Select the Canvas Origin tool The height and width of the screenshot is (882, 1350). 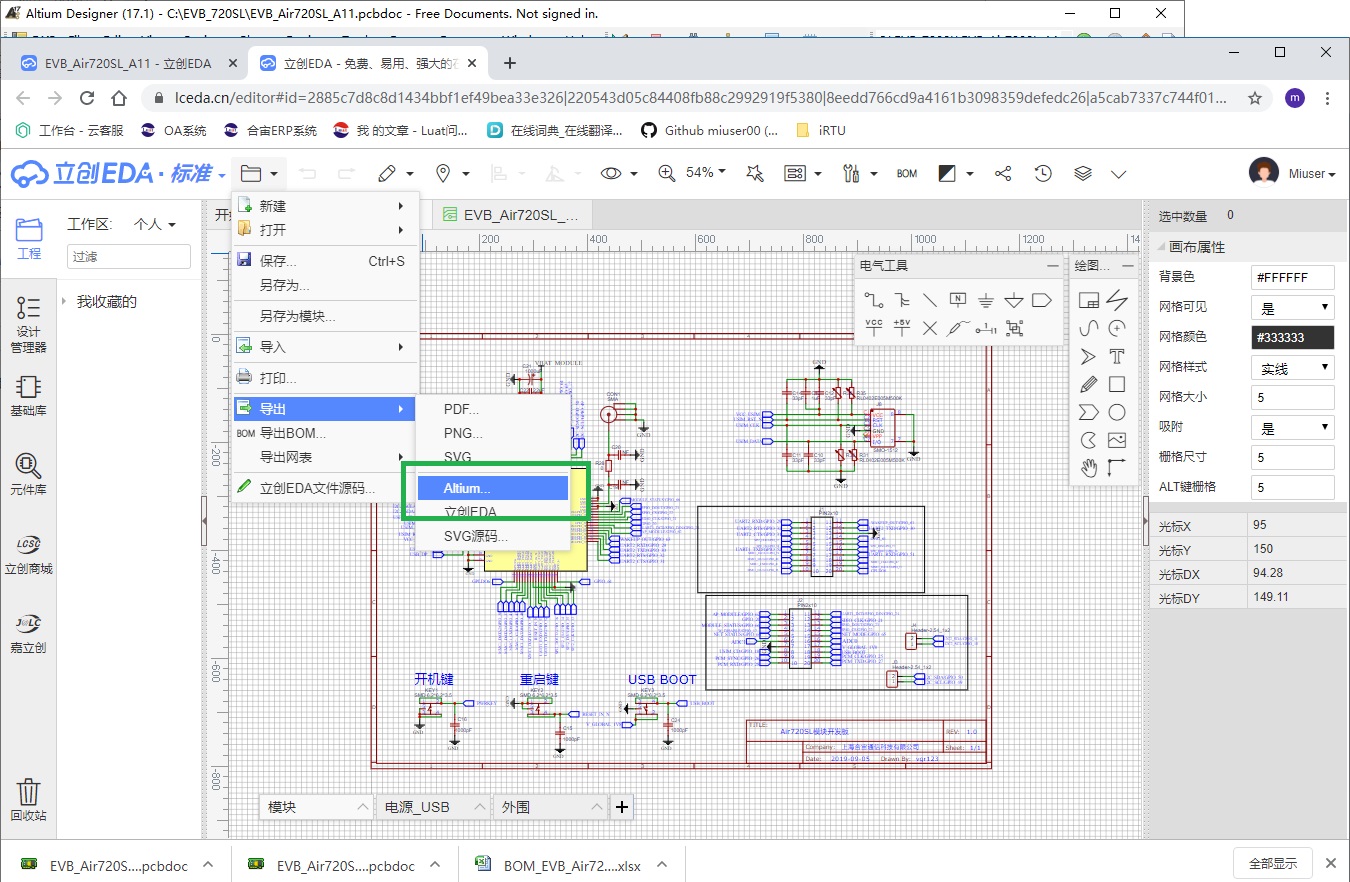[1117, 468]
